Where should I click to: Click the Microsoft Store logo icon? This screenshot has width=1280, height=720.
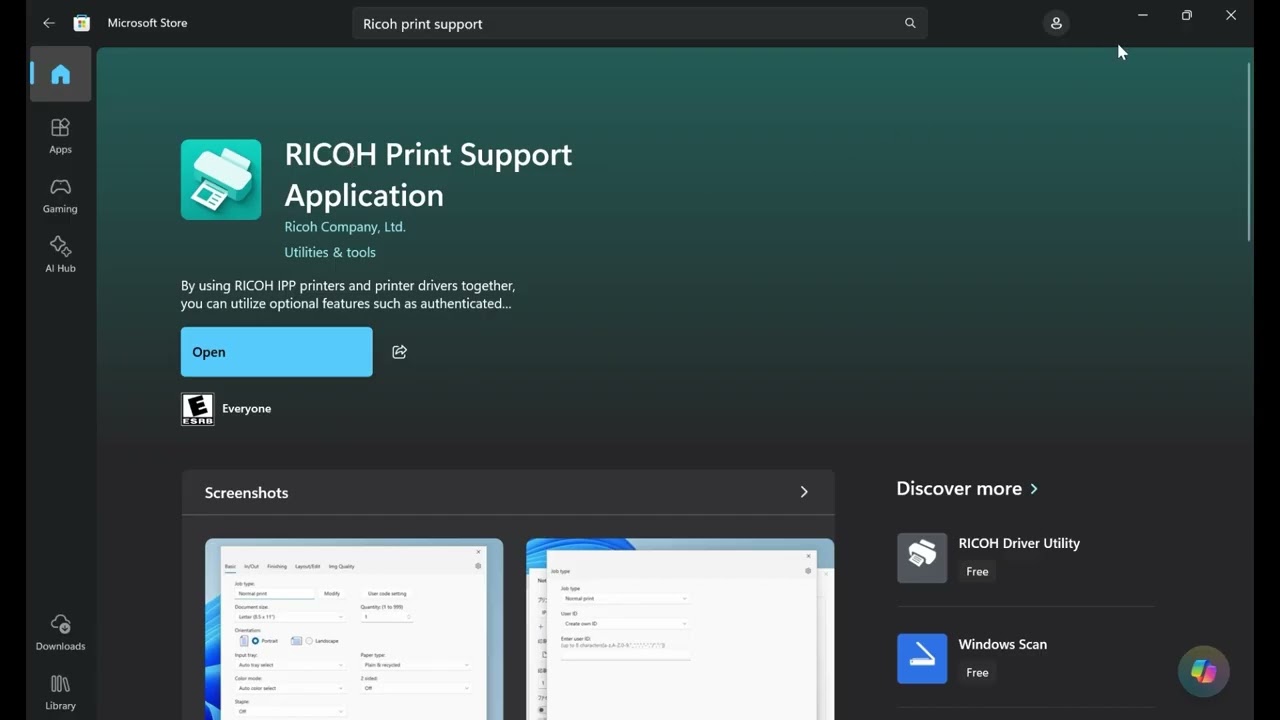point(82,23)
